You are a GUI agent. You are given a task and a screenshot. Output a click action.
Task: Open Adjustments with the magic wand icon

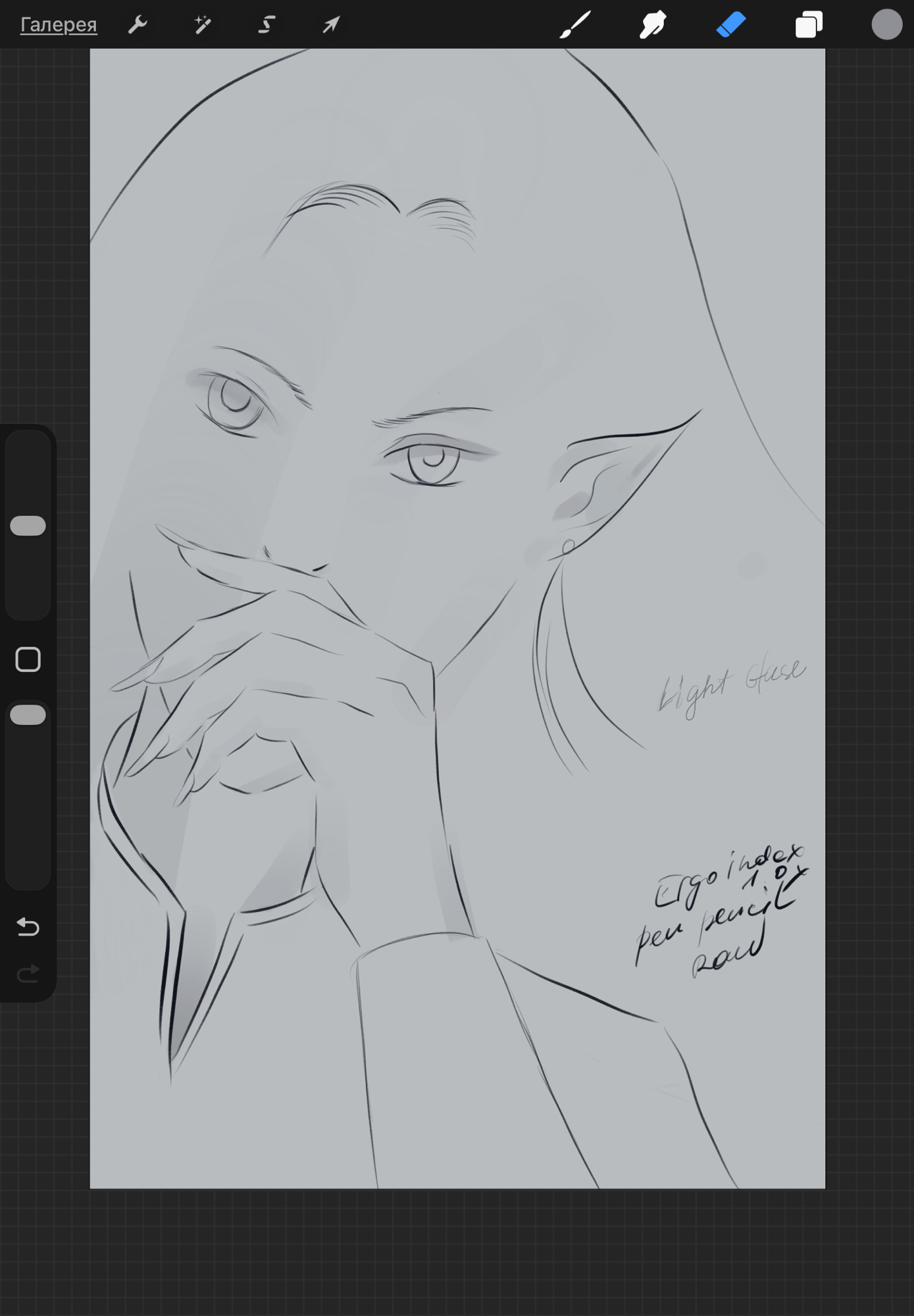pyautogui.click(x=202, y=25)
